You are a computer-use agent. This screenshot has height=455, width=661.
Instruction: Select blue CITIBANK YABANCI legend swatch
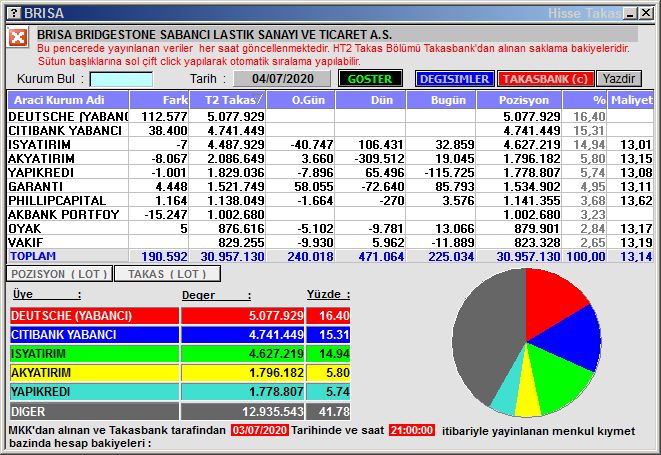click(x=94, y=335)
